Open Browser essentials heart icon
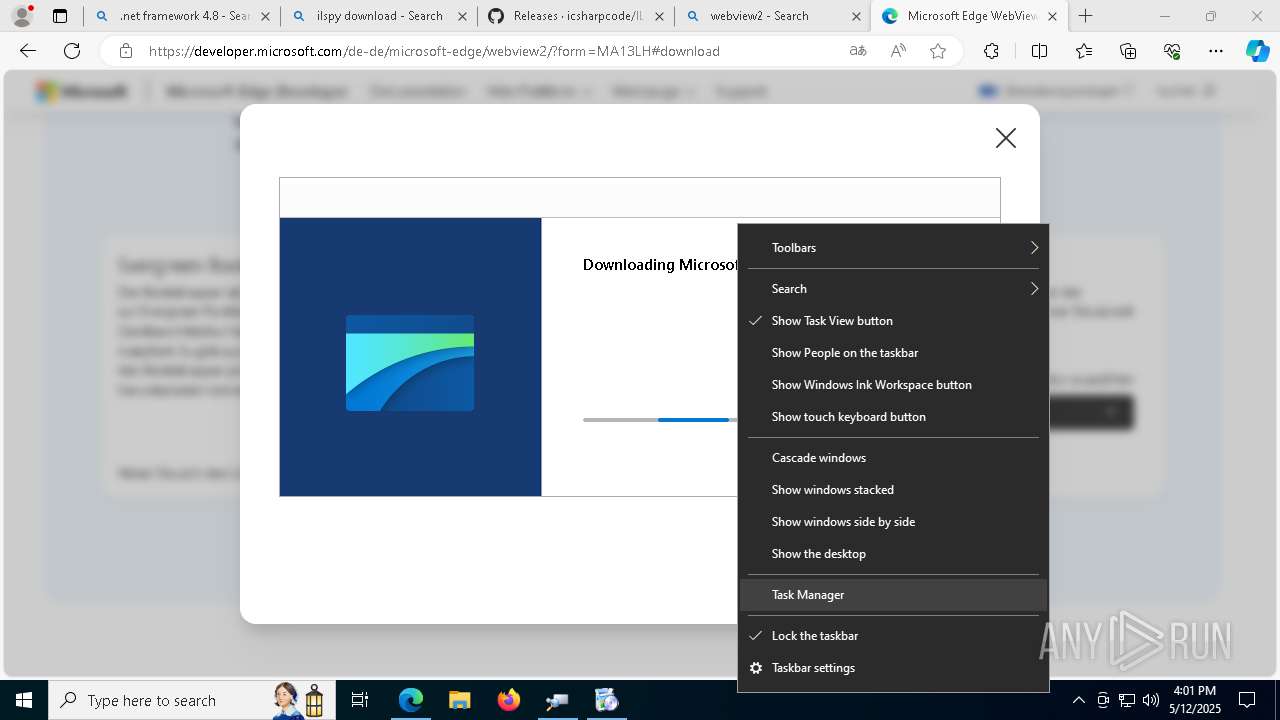The width and height of the screenshot is (1280, 720). click(1172, 51)
